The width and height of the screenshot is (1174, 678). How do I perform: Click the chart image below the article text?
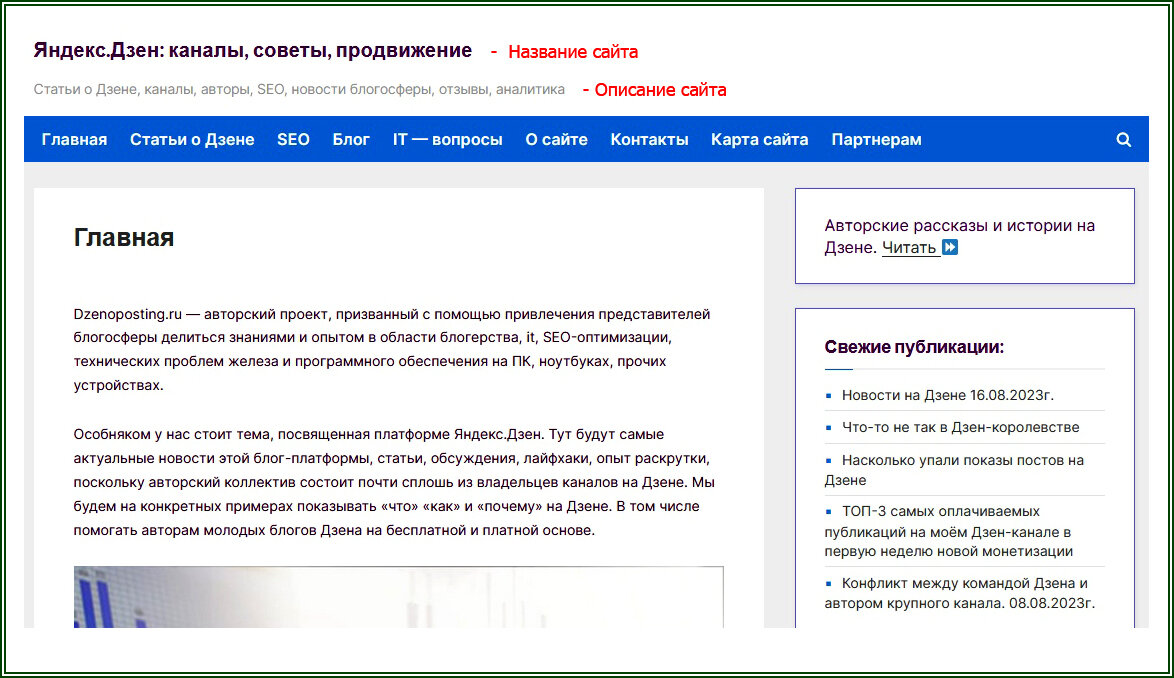pyautogui.click(x=398, y=596)
